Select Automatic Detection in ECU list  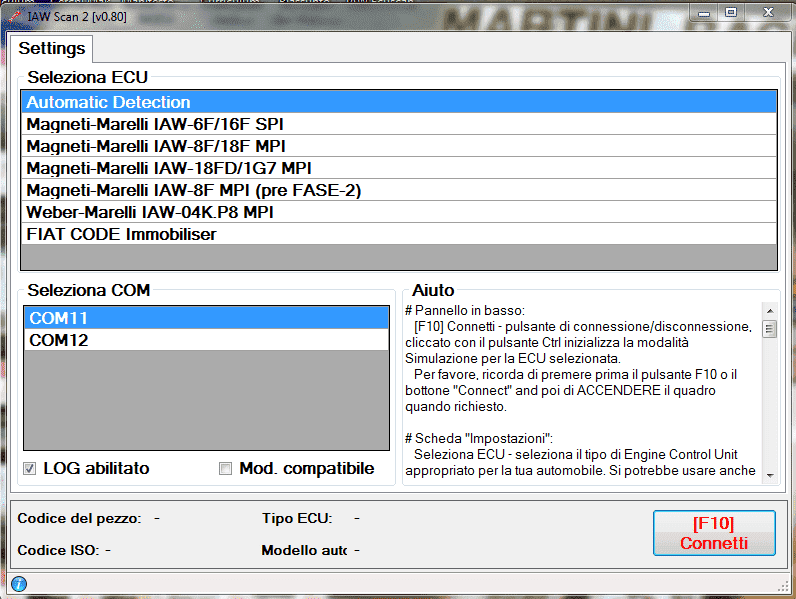pos(399,102)
